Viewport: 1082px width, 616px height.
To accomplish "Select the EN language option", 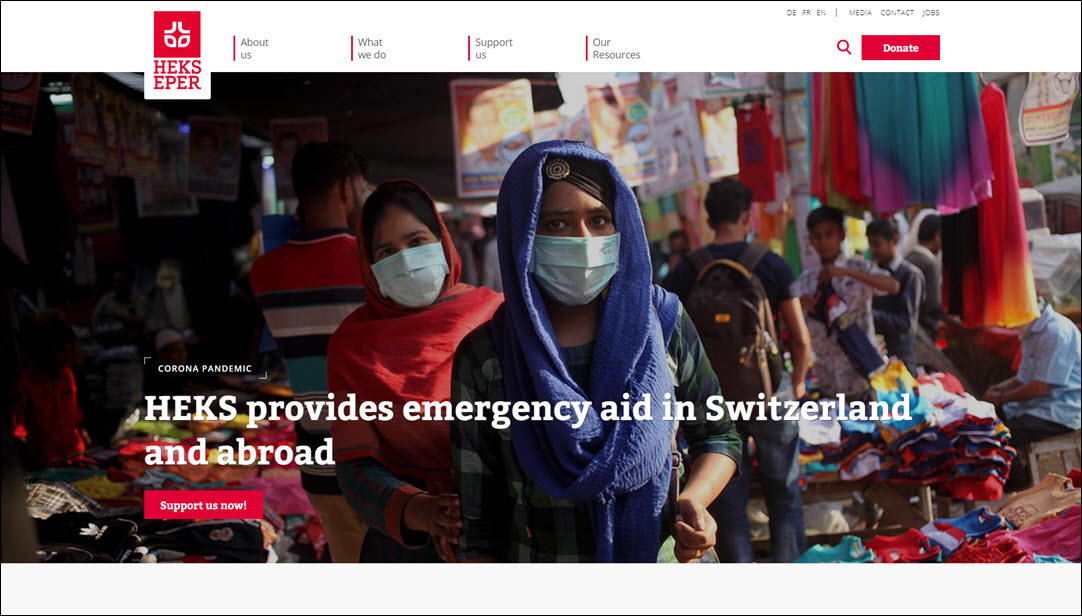I will (x=821, y=12).
